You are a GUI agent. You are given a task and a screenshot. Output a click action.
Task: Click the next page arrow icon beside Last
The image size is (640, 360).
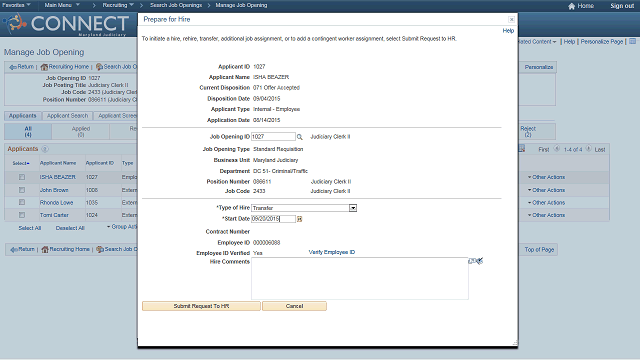pyautogui.click(x=589, y=149)
